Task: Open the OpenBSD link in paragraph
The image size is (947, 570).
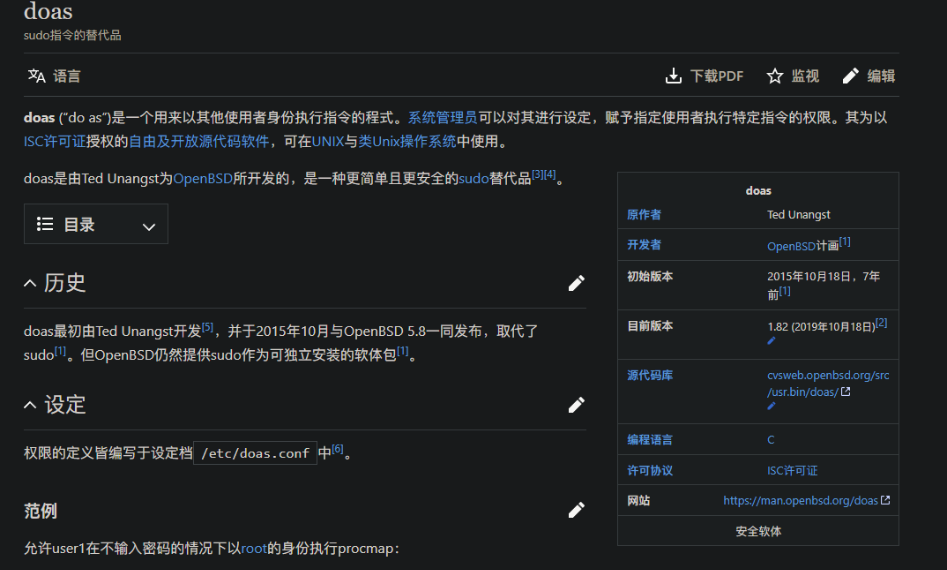Action: coord(203,179)
